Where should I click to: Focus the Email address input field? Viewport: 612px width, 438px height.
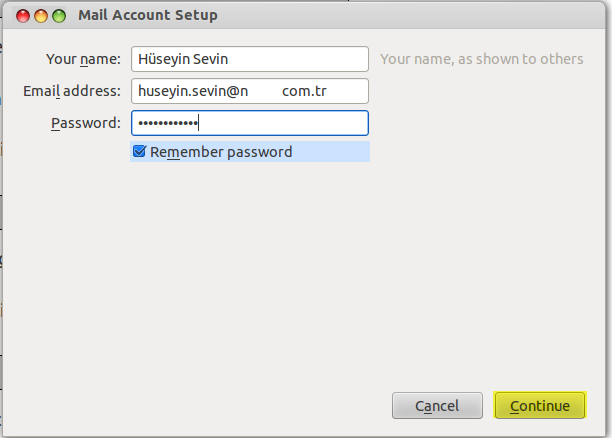(x=250, y=91)
